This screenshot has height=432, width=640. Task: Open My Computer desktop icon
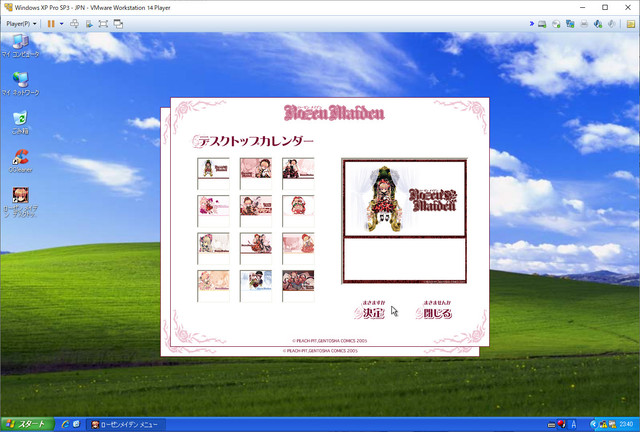tap(20, 45)
